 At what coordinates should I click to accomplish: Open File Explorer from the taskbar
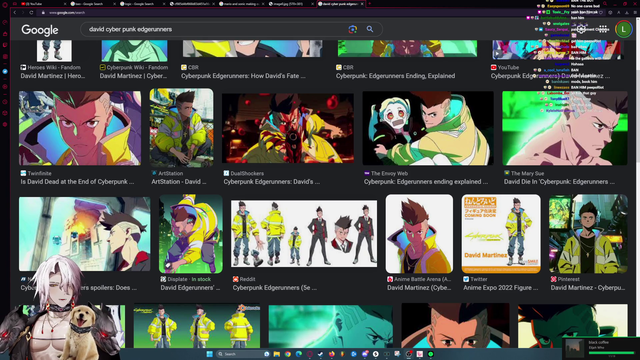pyautogui.click(x=277, y=354)
